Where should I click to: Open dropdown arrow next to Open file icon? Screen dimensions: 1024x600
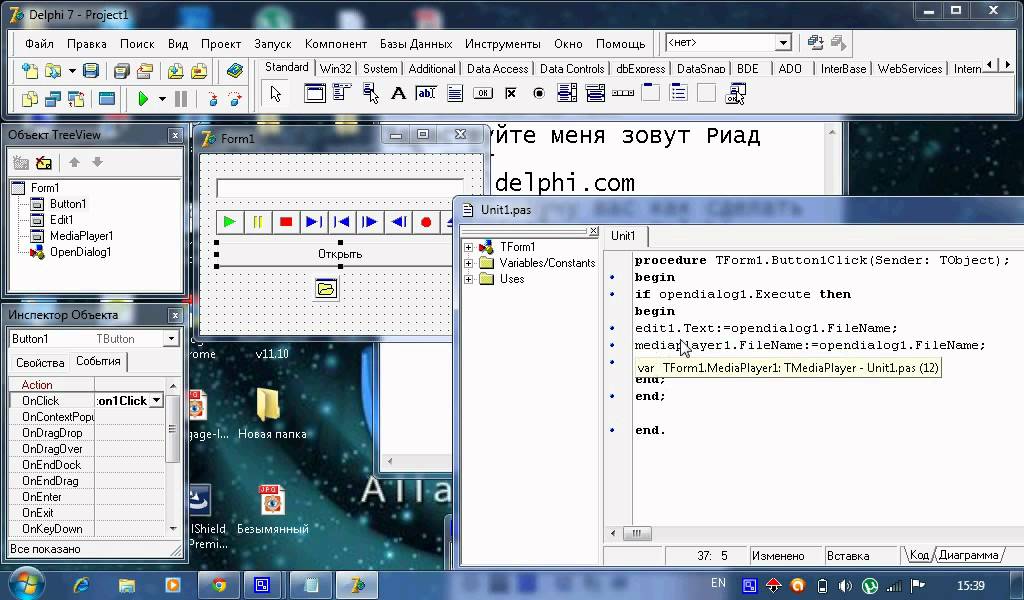(x=72, y=71)
